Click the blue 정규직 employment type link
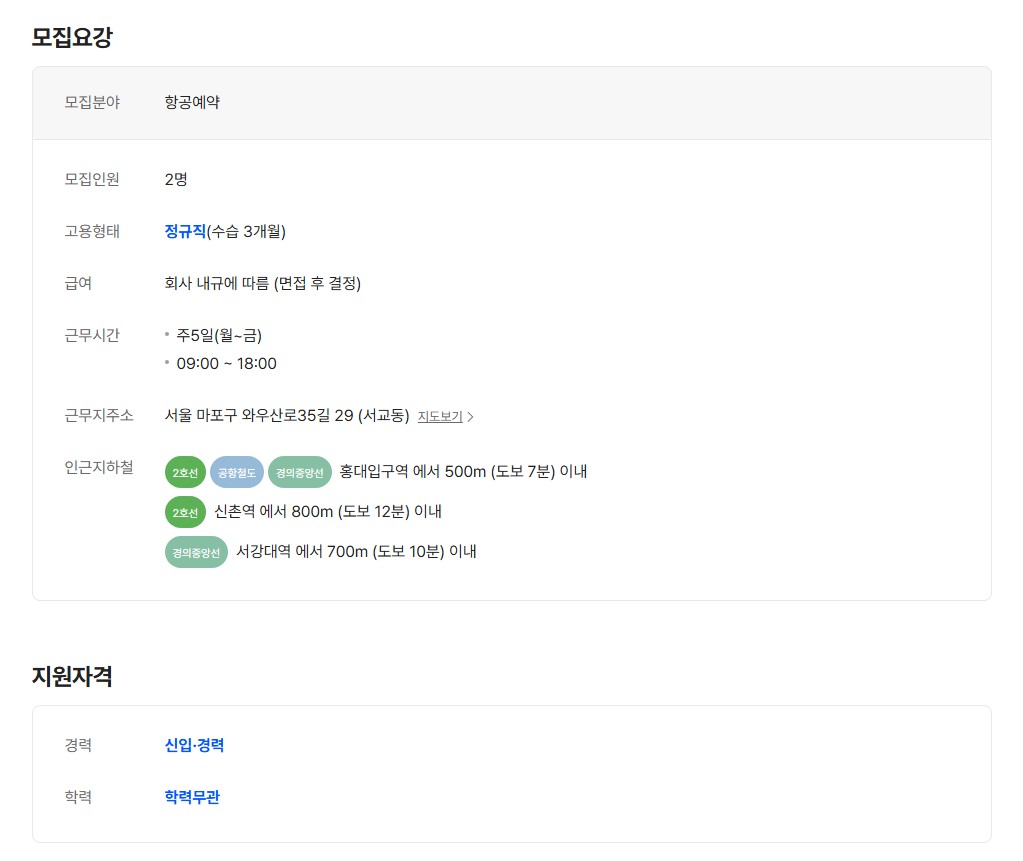The width and height of the screenshot is (1023, 861). [x=185, y=231]
